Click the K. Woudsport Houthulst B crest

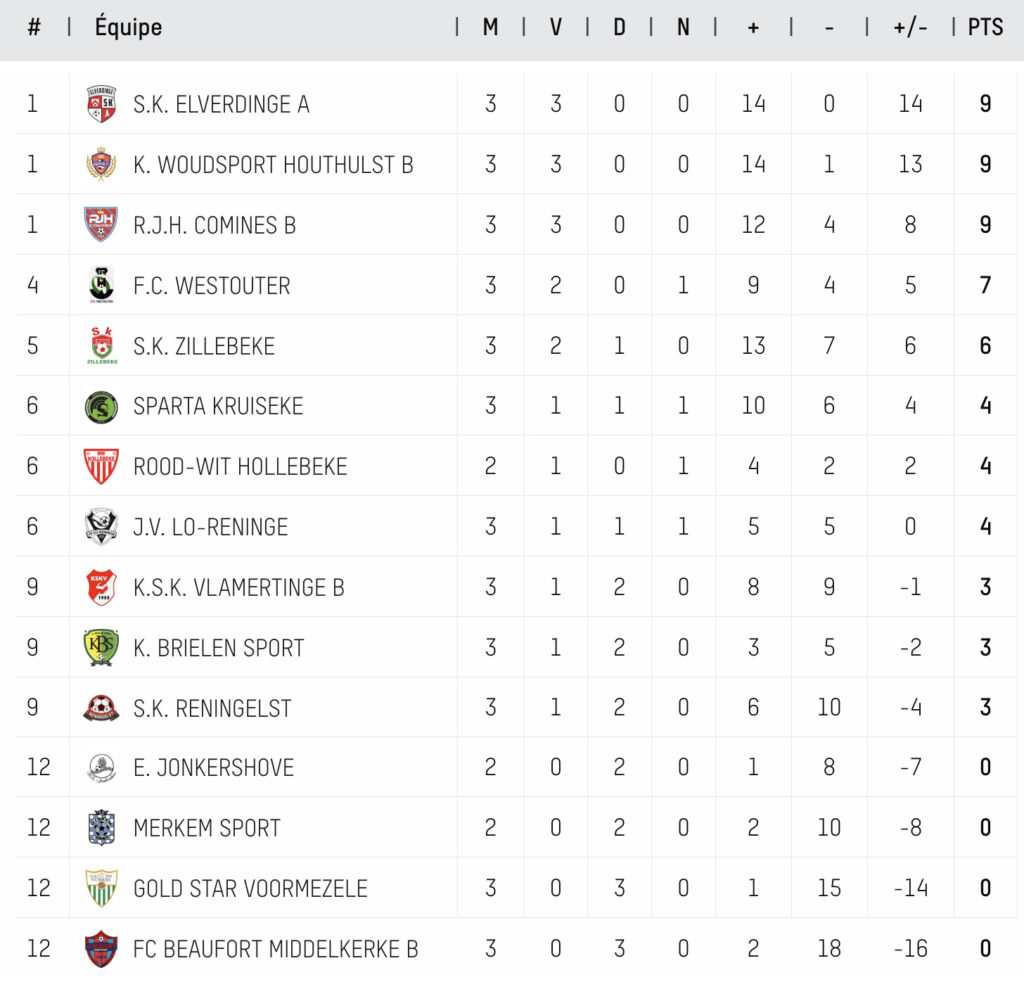click(x=101, y=165)
